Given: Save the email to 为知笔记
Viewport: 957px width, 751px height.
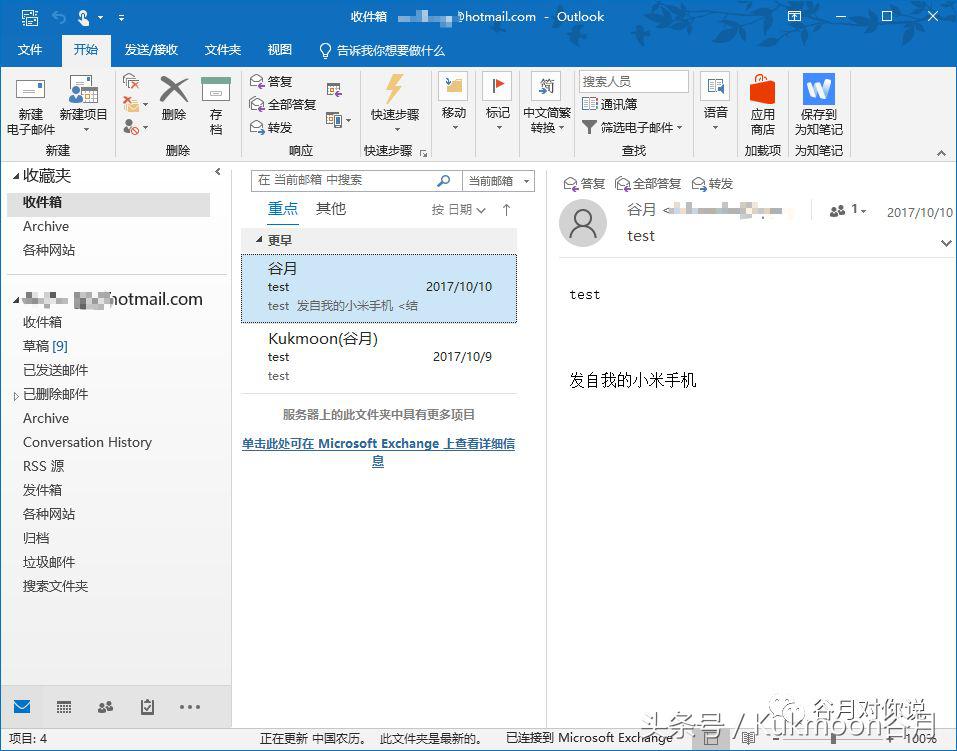Looking at the screenshot, I should coord(819,105).
